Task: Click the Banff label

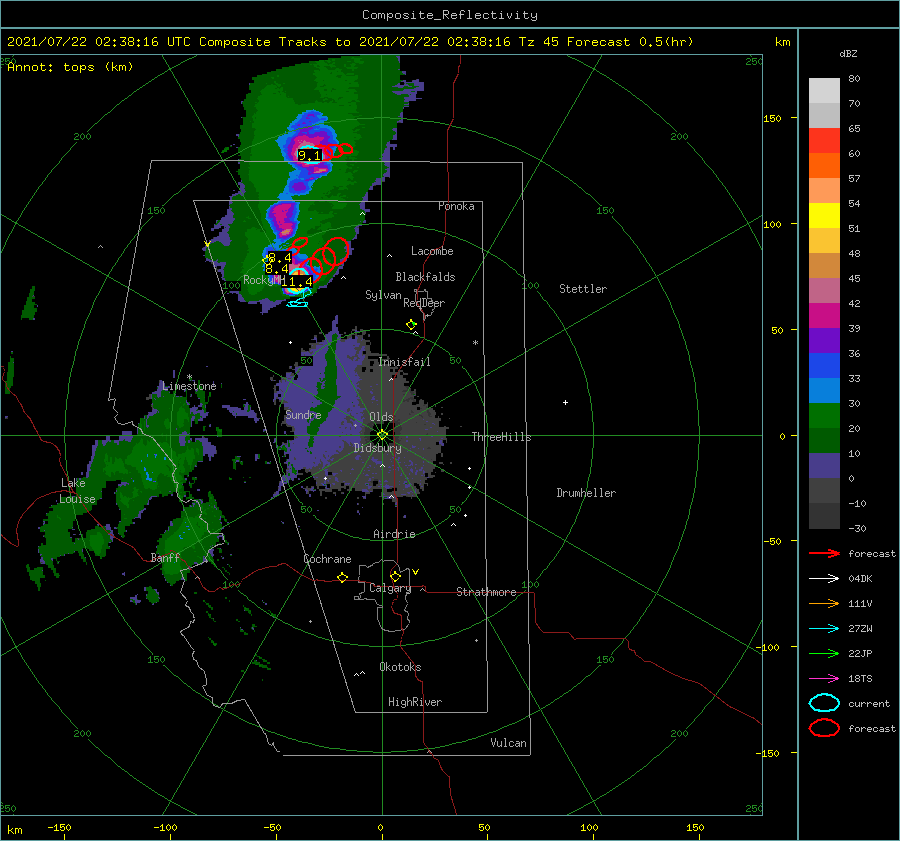Action: [165, 557]
